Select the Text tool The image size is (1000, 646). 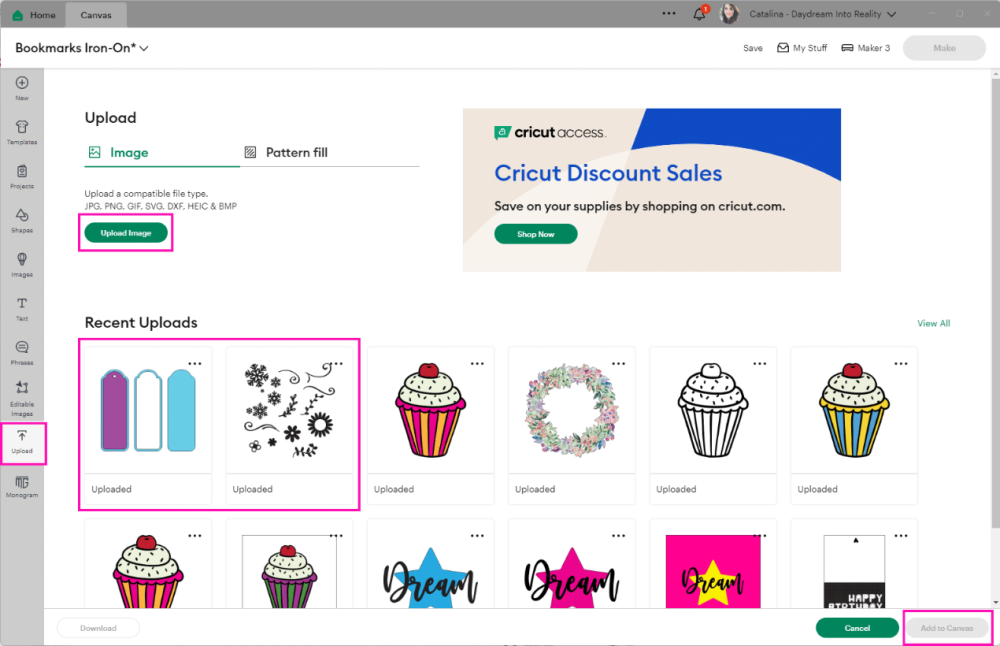(x=22, y=308)
